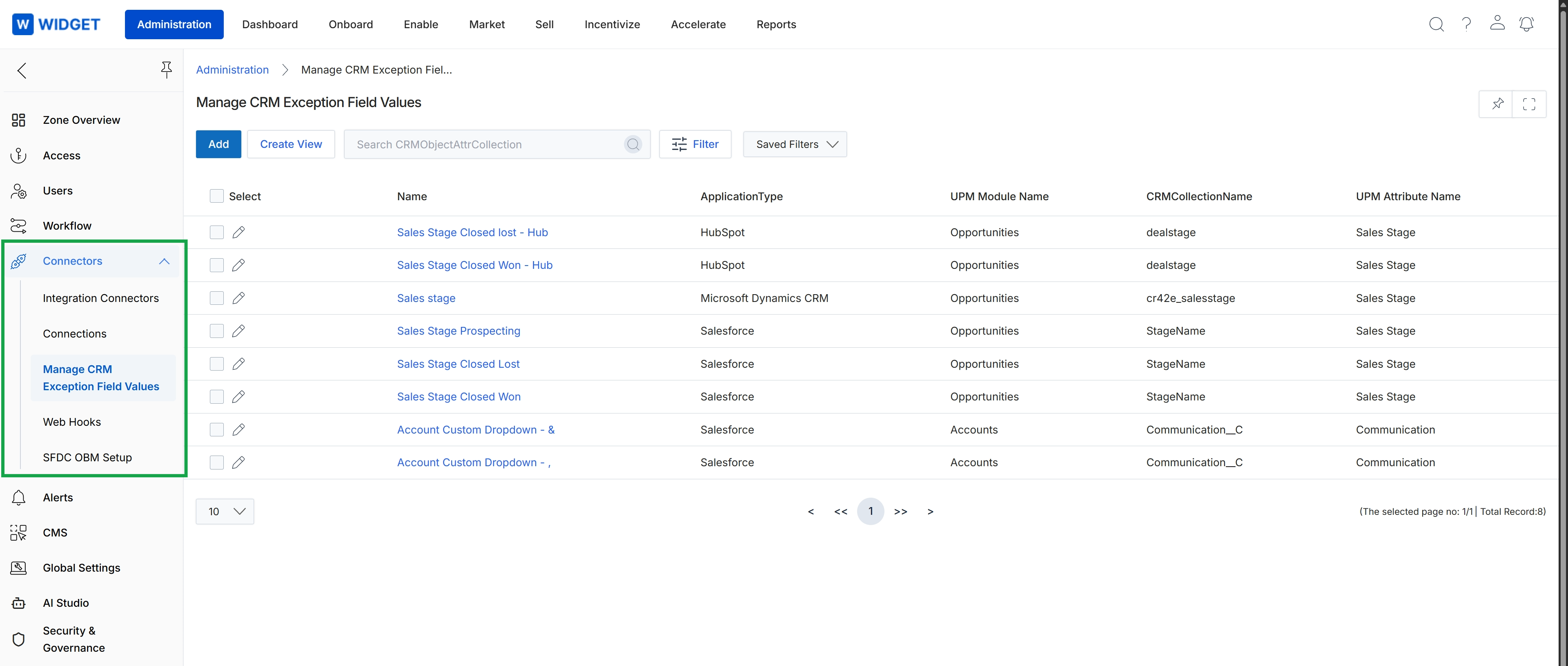Edit the Sales Stage Closed Won Salesforce row
The width and height of the screenshot is (1568, 666).
click(x=238, y=397)
